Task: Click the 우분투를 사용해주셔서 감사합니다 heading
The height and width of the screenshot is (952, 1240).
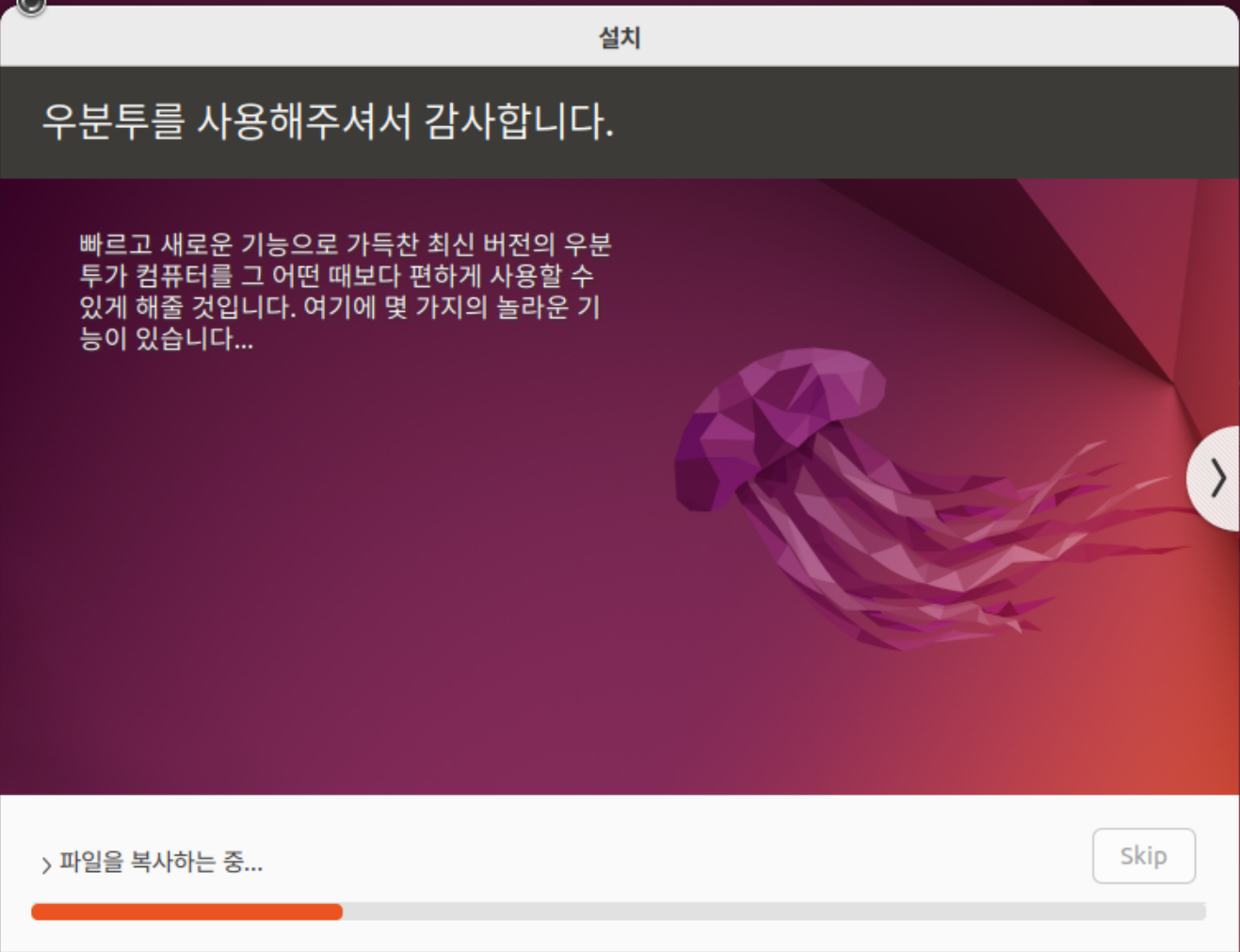Action: (328, 121)
